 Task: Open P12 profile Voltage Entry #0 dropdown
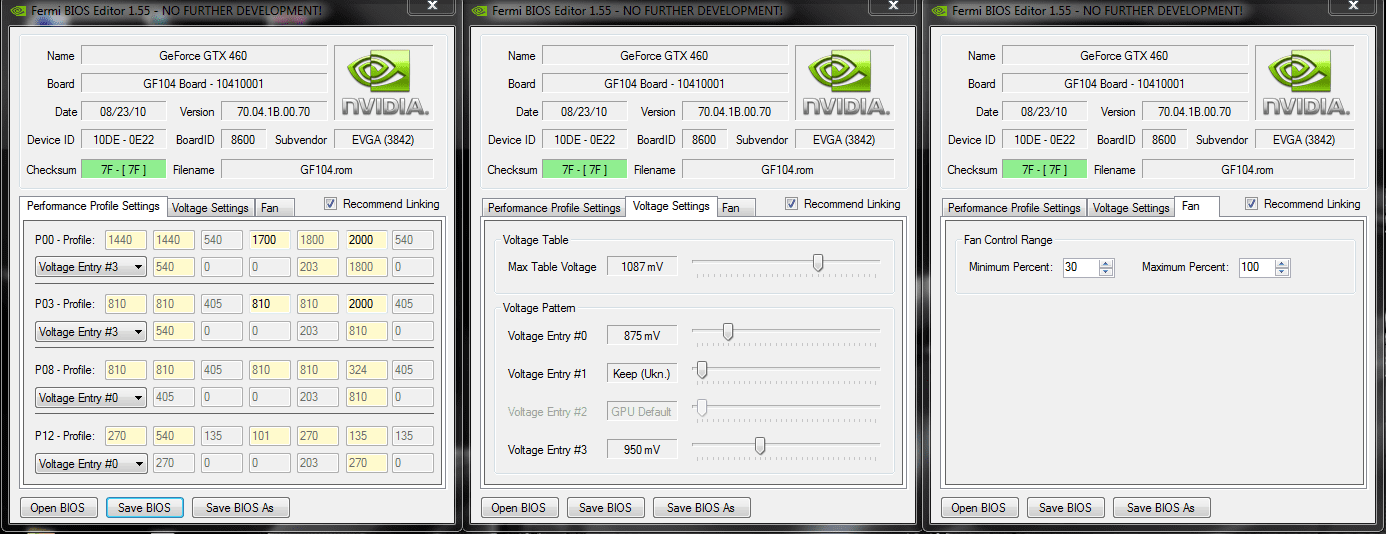[x=91, y=463]
